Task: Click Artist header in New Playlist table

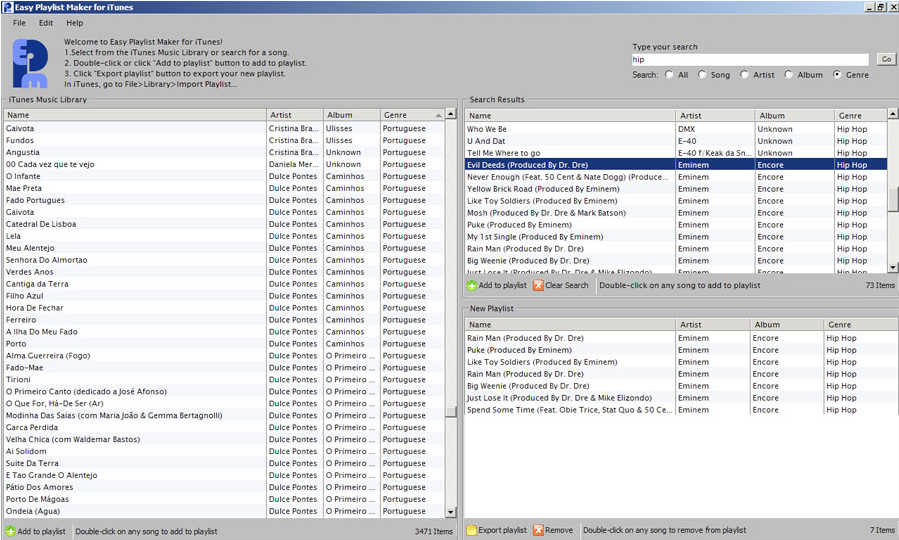Action: pyautogui.click(x=713, y=324)
